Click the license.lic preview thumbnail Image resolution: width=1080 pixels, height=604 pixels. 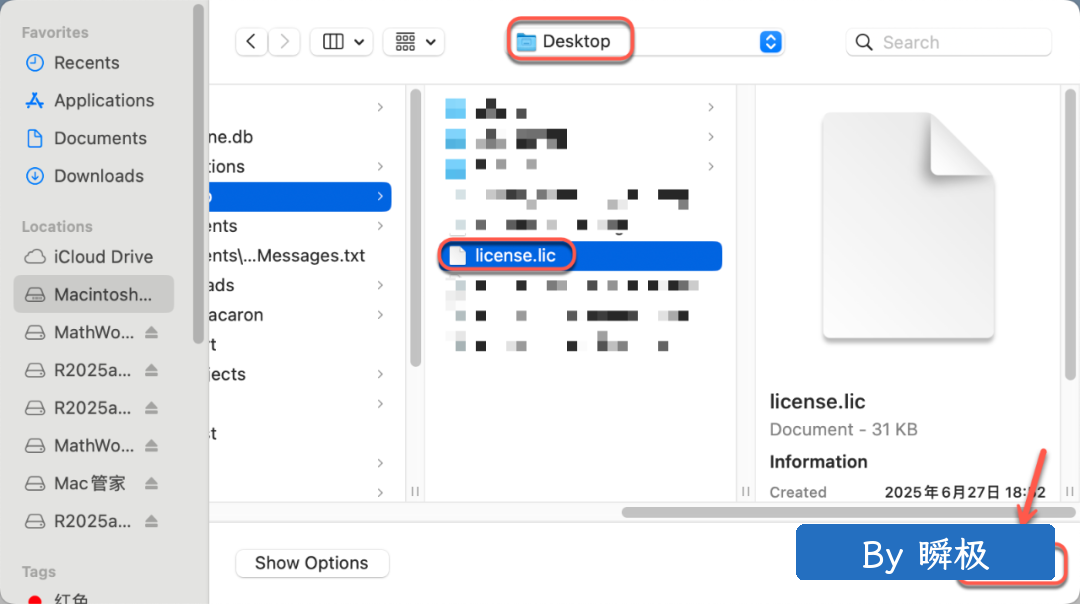pyautogui.click(x=907, y=226)
